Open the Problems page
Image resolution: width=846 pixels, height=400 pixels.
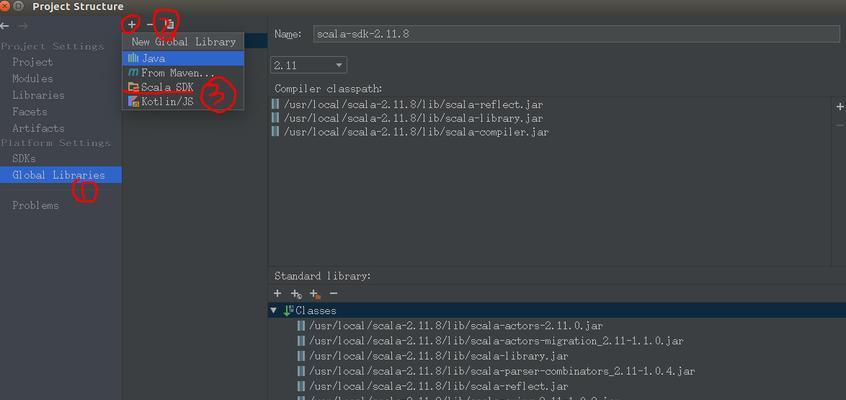tap(36, 206)
